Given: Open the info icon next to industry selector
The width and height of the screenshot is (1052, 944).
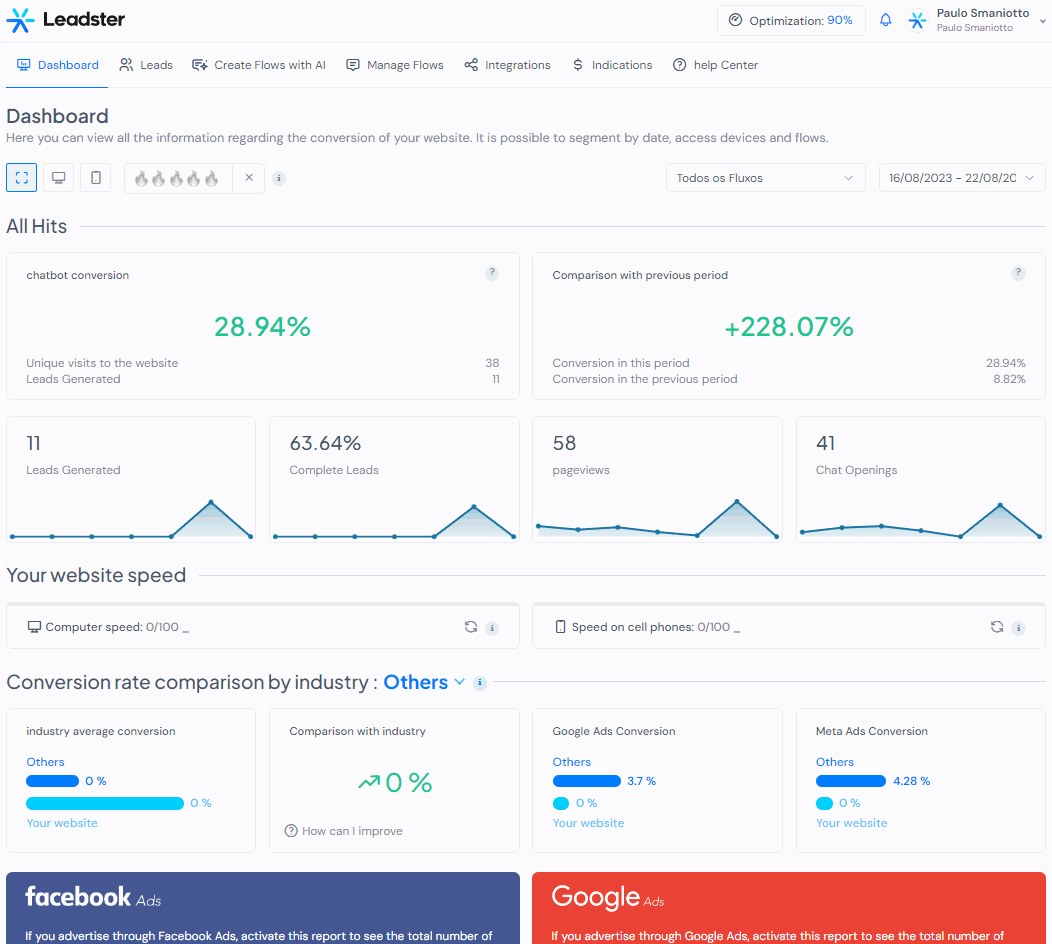Looking at the screenshot, I should pos(480,683).
